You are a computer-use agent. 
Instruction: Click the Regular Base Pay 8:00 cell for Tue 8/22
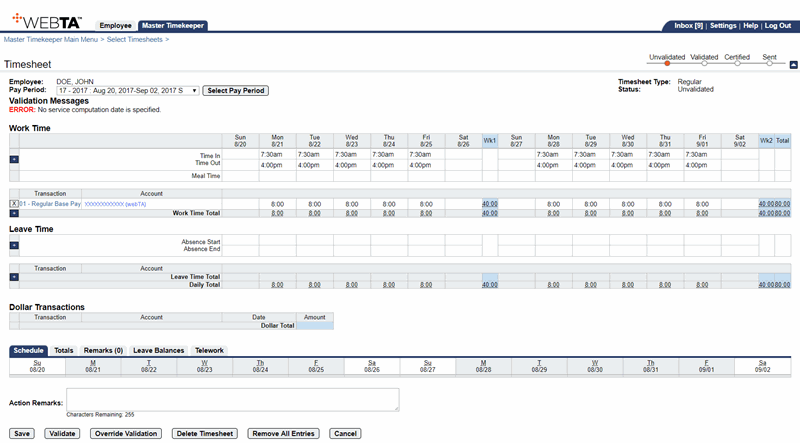(315, 204)
